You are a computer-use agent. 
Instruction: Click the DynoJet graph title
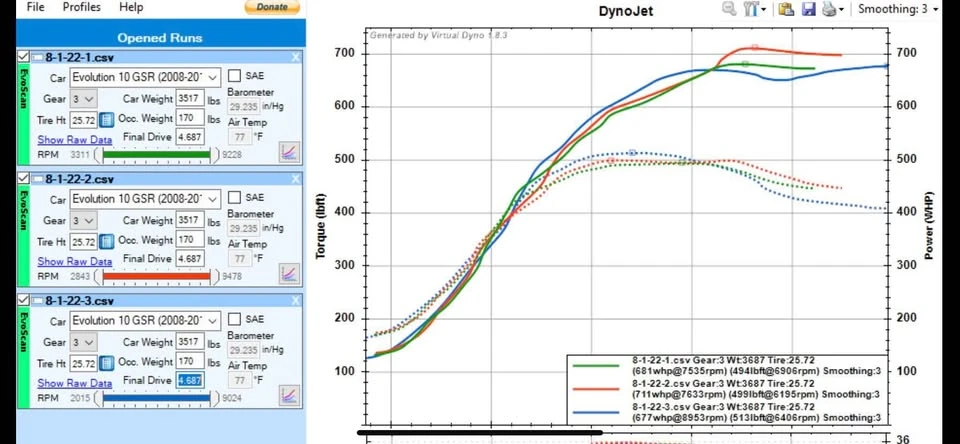click(x=627, y=11)
